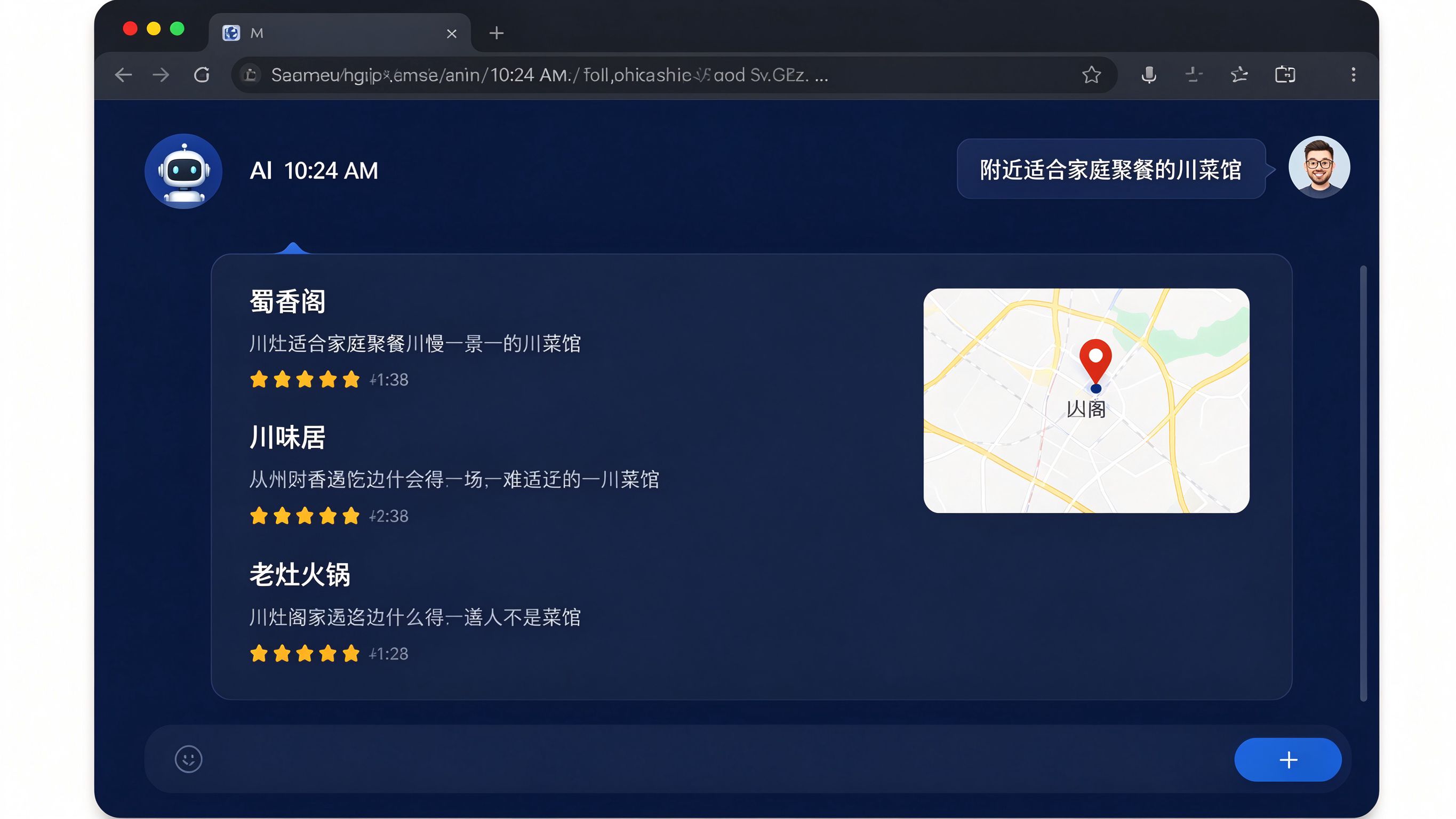Viewport: 1456px width, 819px height.
Task: Open the map thumbnail
Action: click(x=1086, y=401)
